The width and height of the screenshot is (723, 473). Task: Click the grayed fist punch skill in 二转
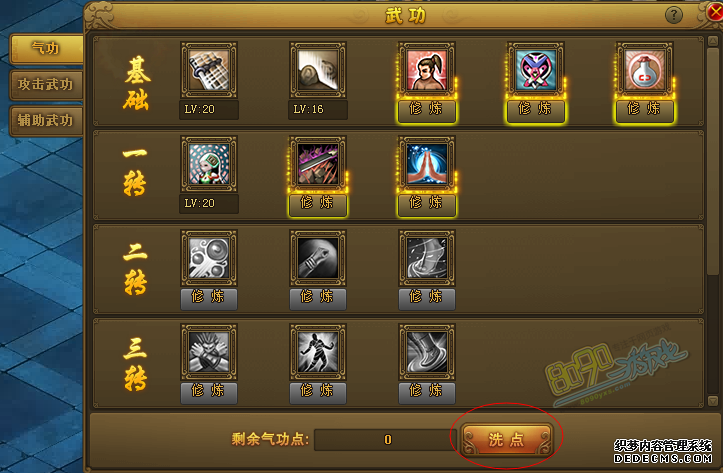click(x=318, y=258)
